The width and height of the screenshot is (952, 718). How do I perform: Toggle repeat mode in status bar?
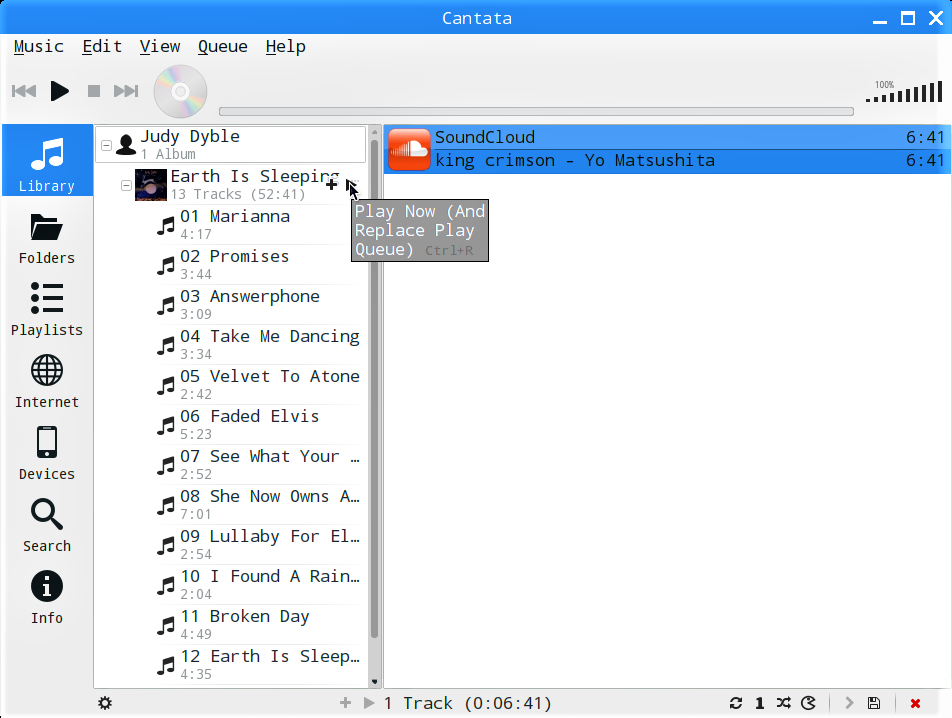point(736,703)
